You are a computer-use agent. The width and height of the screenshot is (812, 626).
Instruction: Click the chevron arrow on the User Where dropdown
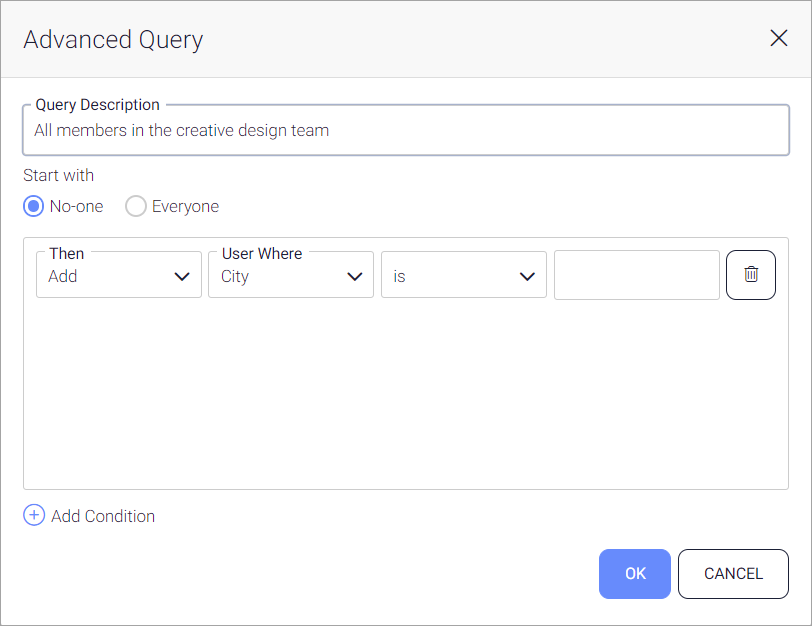pyautogui.click(x=354, y=277)
